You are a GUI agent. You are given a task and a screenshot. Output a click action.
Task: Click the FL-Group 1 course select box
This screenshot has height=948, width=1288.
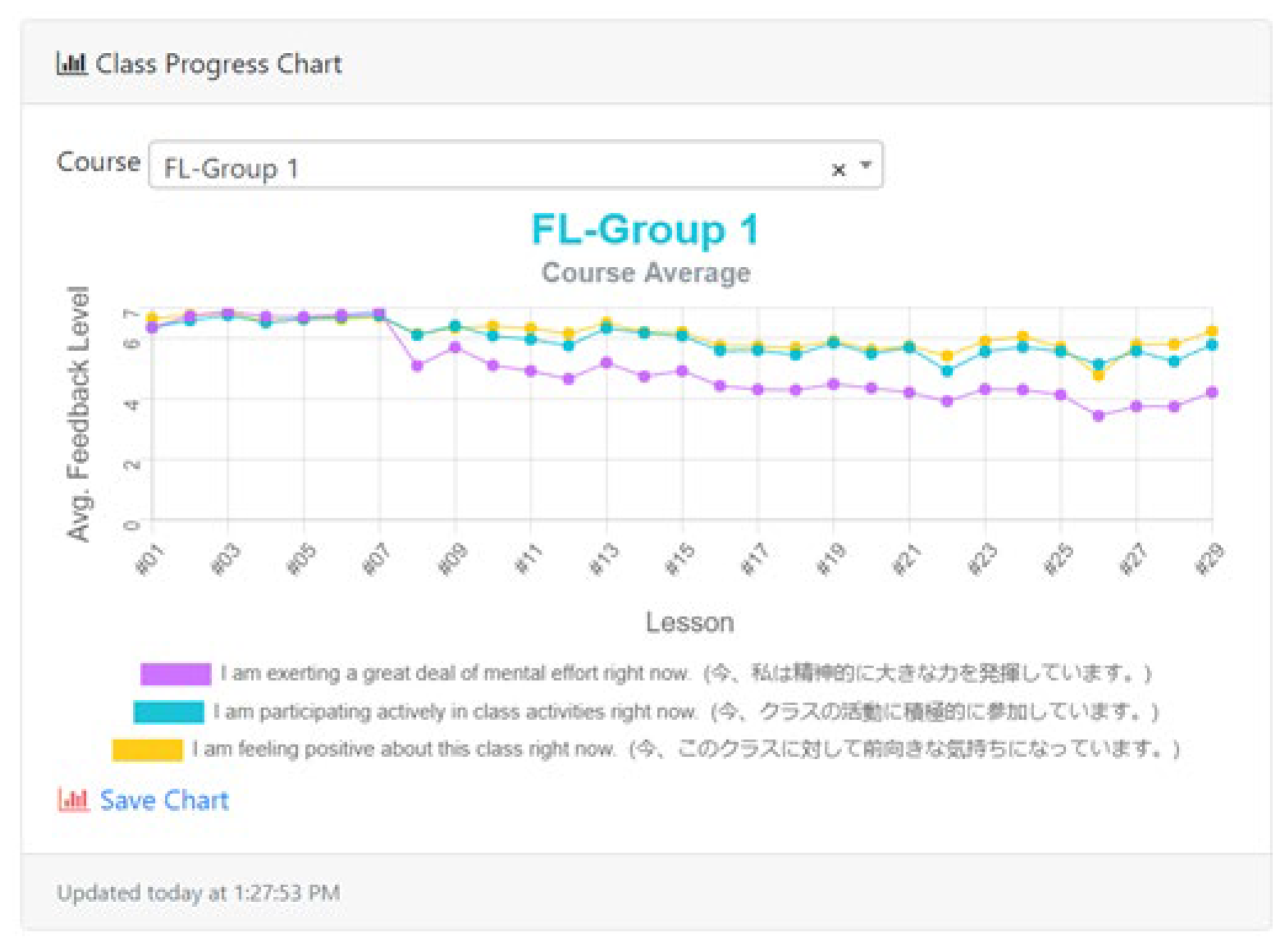(x=480, y=166)
